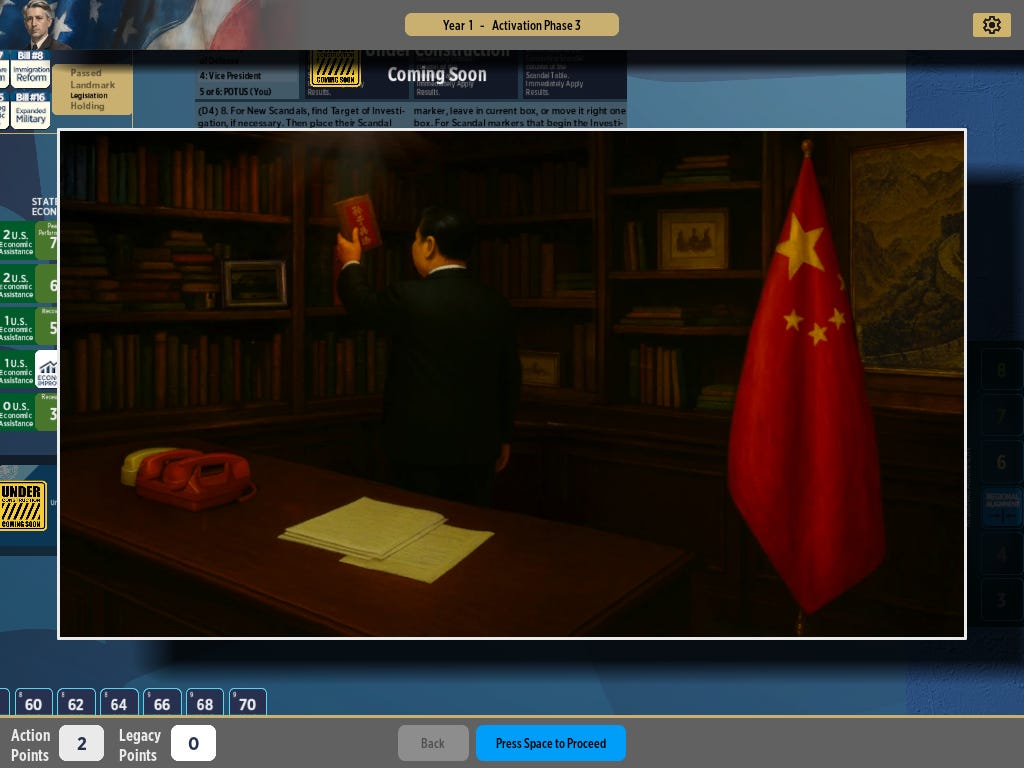The image size is (1024, 768).
Task: Select the track space numbered 62
Action: pyautogui.click(x=76, y=703)
